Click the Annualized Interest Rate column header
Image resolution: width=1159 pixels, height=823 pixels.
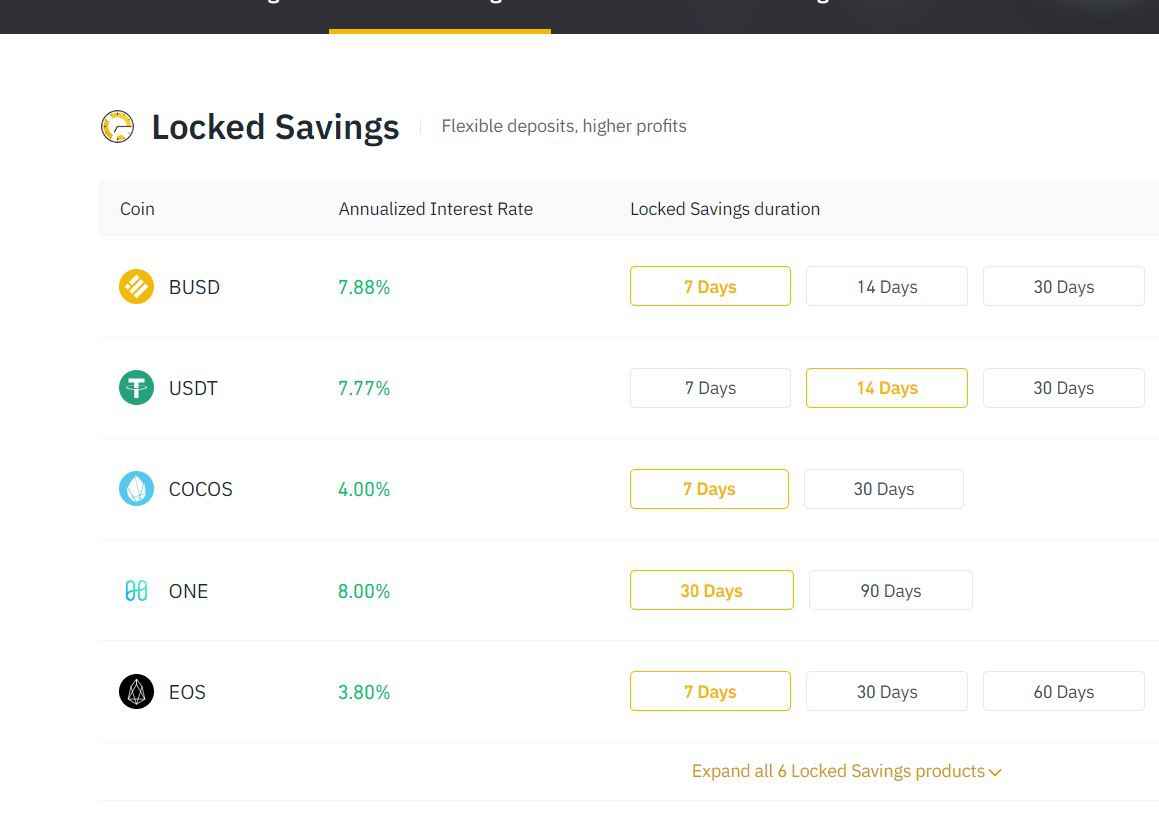[x=435, y=209]
